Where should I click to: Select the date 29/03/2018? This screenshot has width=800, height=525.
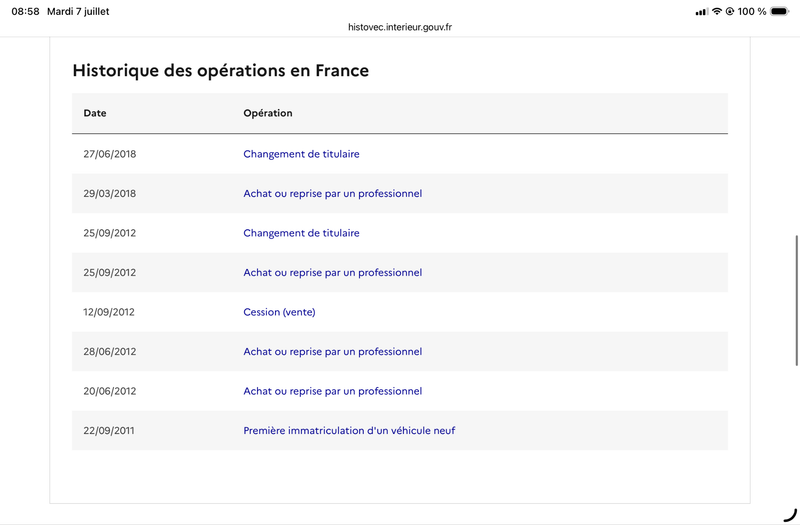pos(110,193)
